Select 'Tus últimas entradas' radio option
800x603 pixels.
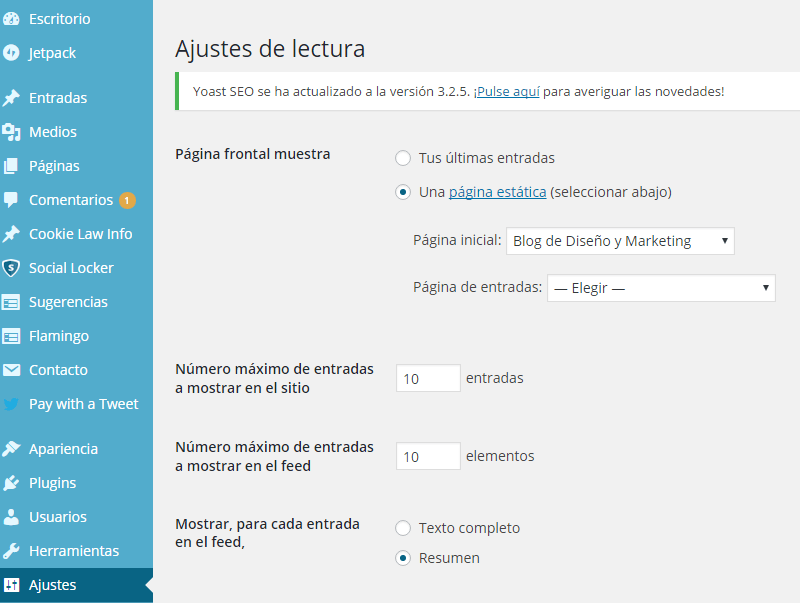[403, 158]
